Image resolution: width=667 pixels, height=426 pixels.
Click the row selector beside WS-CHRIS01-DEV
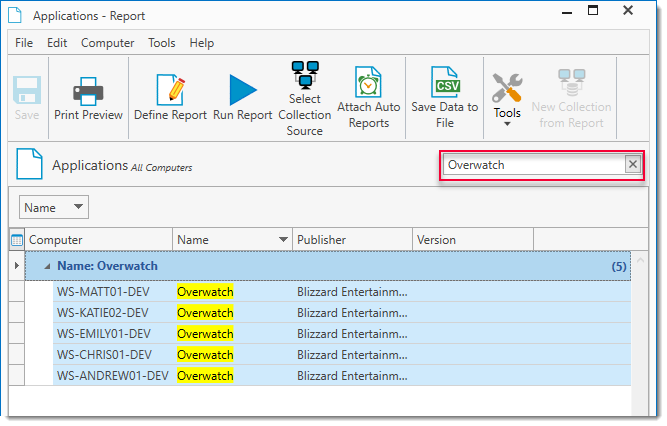click(x=17, y=355)
